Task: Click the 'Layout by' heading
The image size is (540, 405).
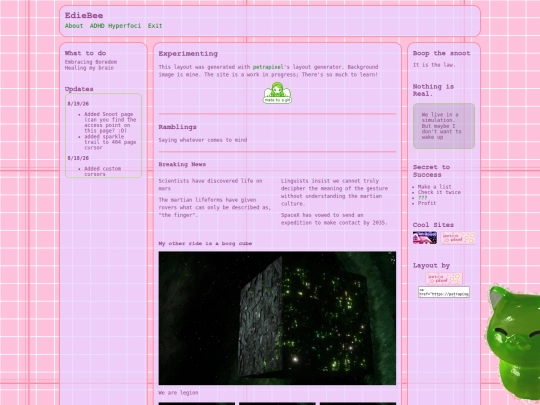Action: [431, 266]
